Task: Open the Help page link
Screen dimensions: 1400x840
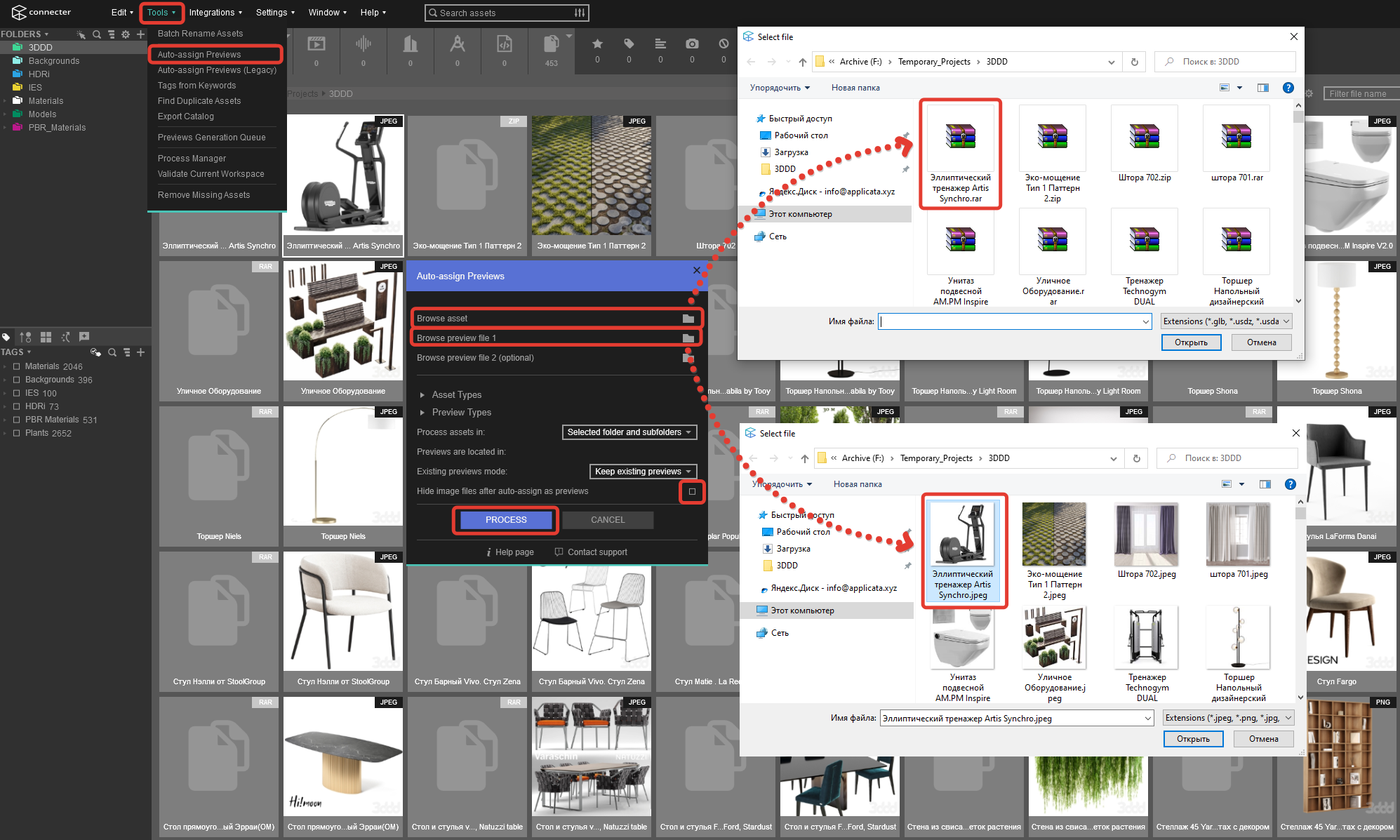Action: tap(514, 552)
